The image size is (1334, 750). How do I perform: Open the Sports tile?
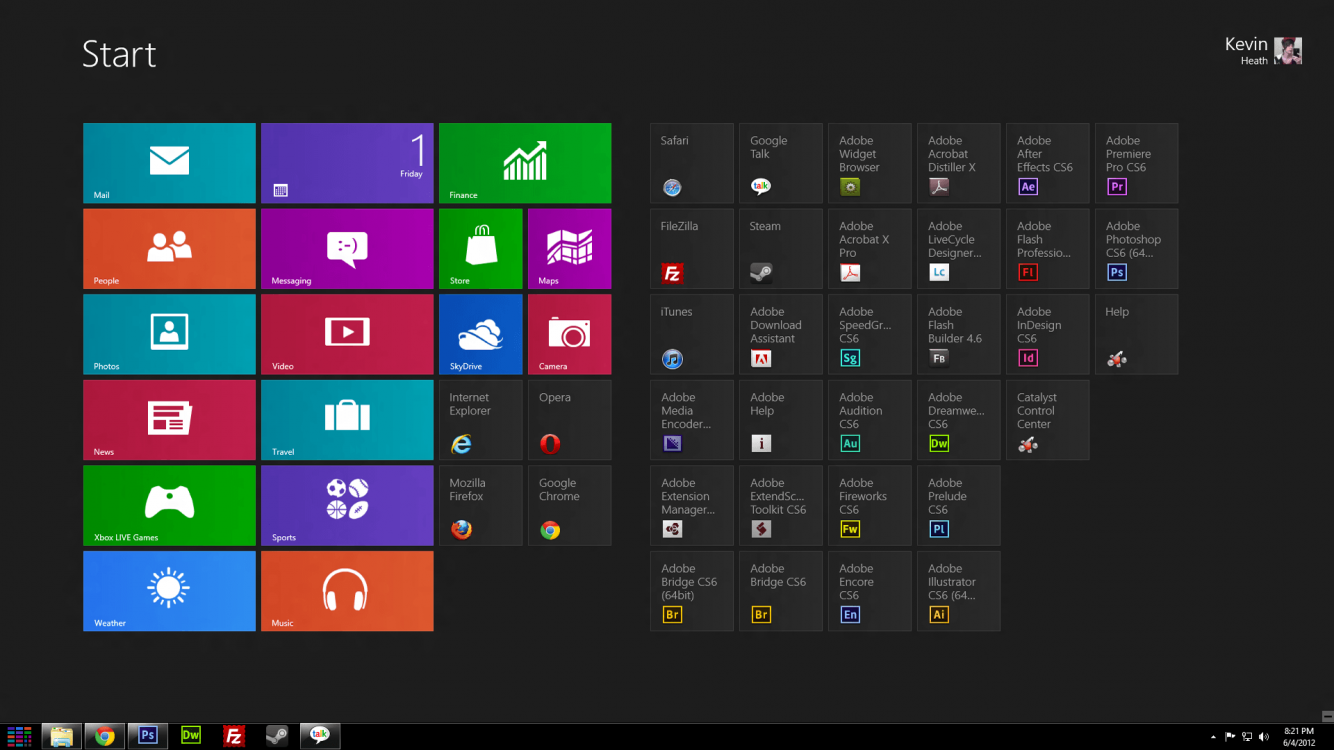347,505
